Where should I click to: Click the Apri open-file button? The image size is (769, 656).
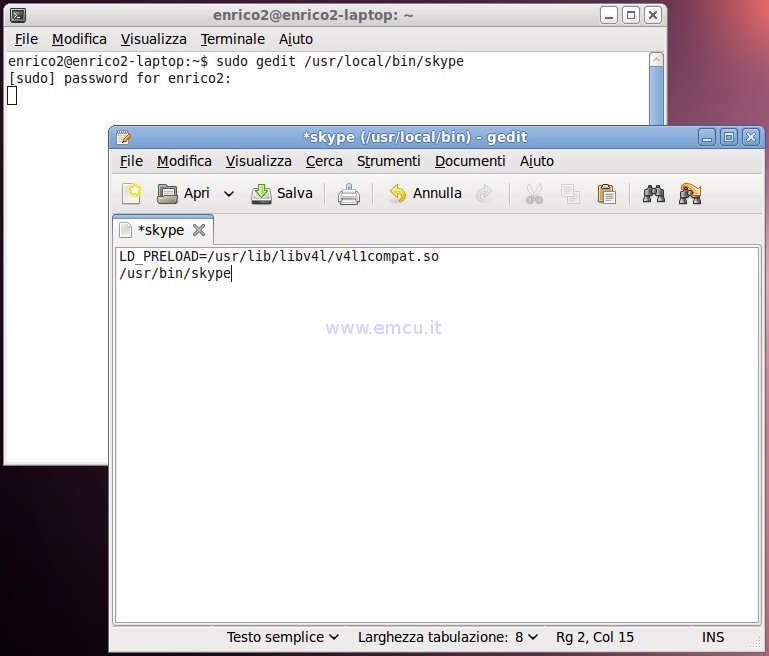tap(183, 194)
